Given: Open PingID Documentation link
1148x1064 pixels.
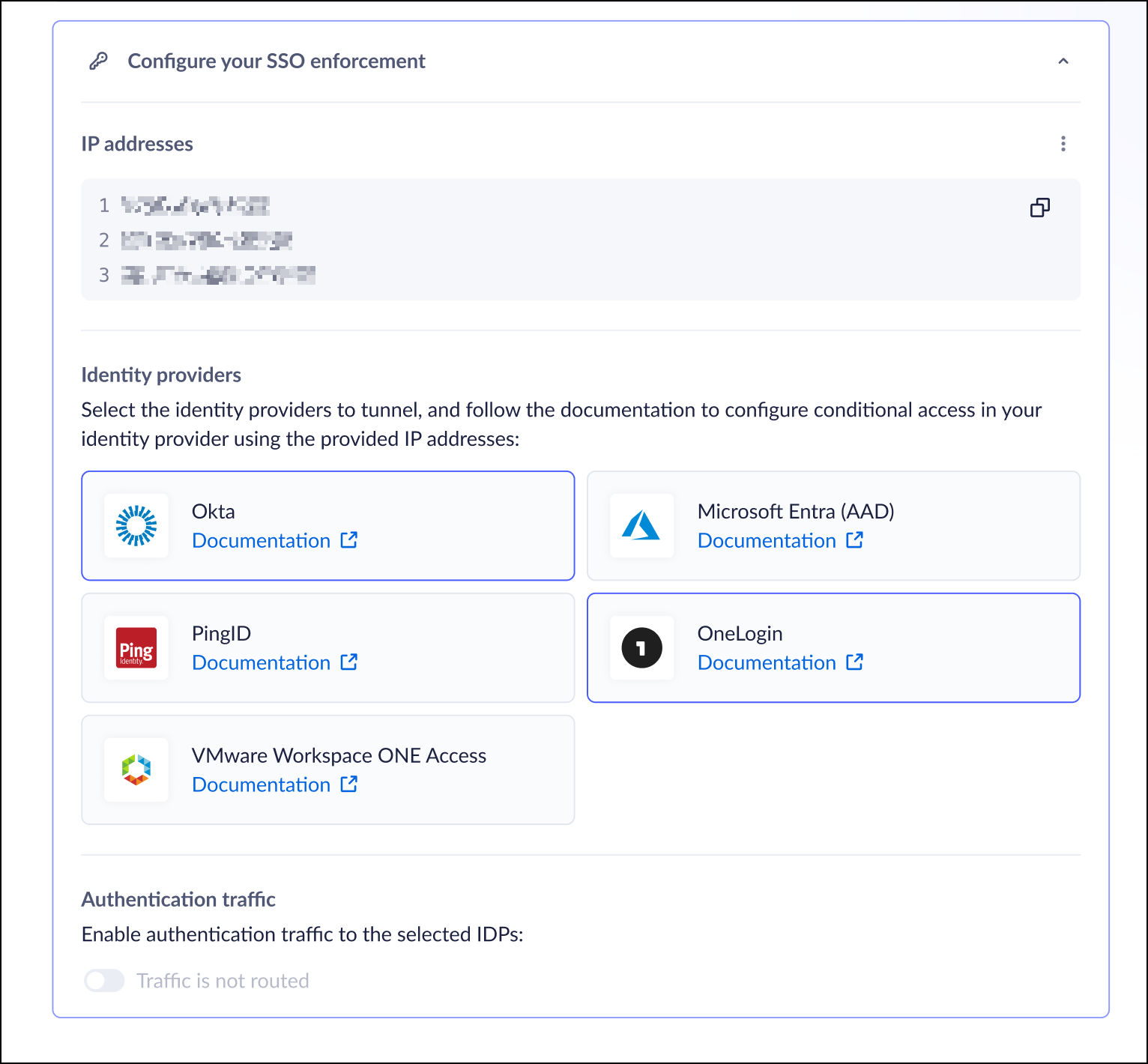Looking at the screenshot, I should click(x=261, y=663).
